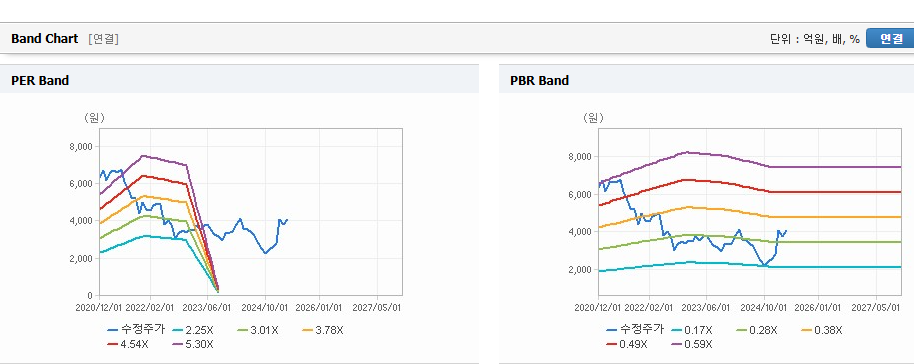Click the 6,000 y-axis label in PBR Band
Viewport: 914px width, 364px height.
tap(580, 194)
